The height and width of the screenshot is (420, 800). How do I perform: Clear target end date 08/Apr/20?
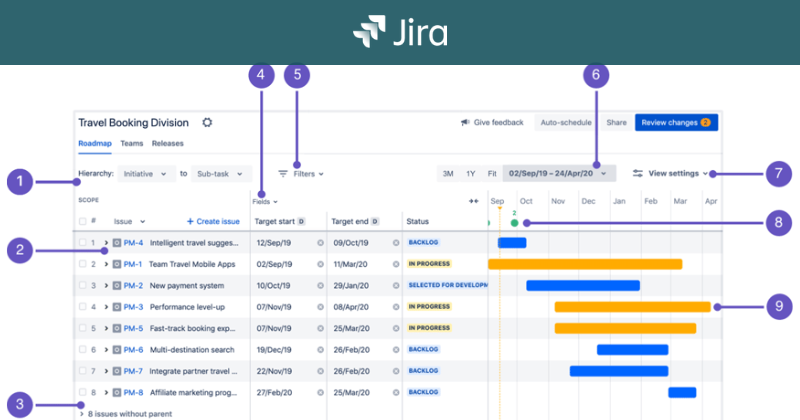396,307
